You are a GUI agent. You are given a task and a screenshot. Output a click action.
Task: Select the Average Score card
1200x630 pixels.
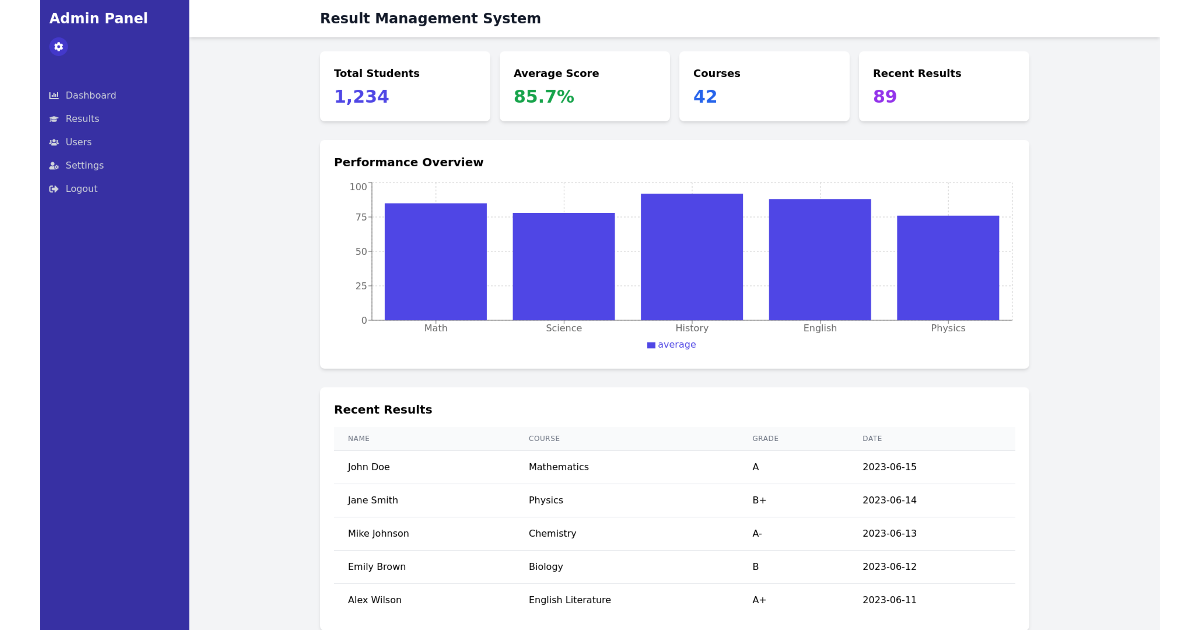(x=584, y=86)
